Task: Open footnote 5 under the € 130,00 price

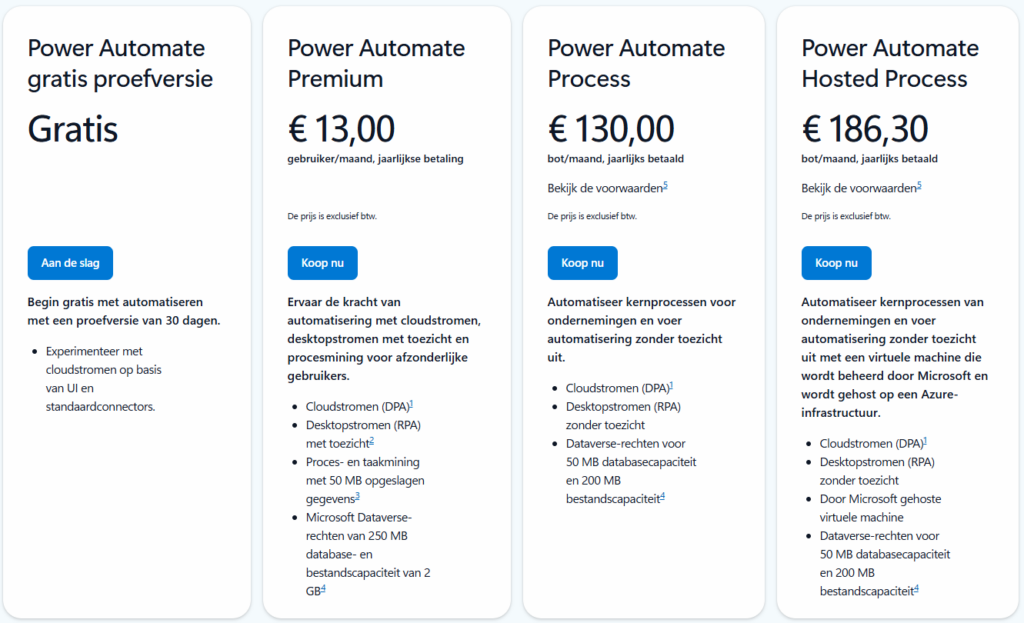Action: pos(665,186)
